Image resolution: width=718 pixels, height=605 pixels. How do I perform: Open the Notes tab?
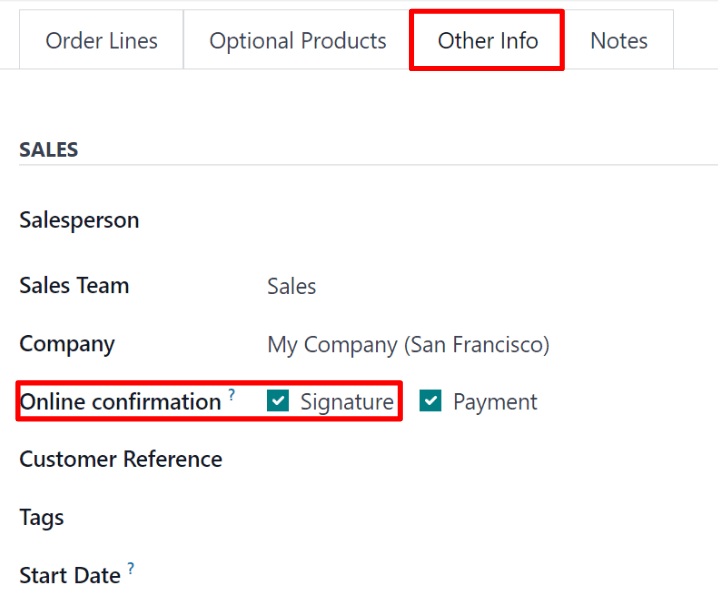[618, 41]
